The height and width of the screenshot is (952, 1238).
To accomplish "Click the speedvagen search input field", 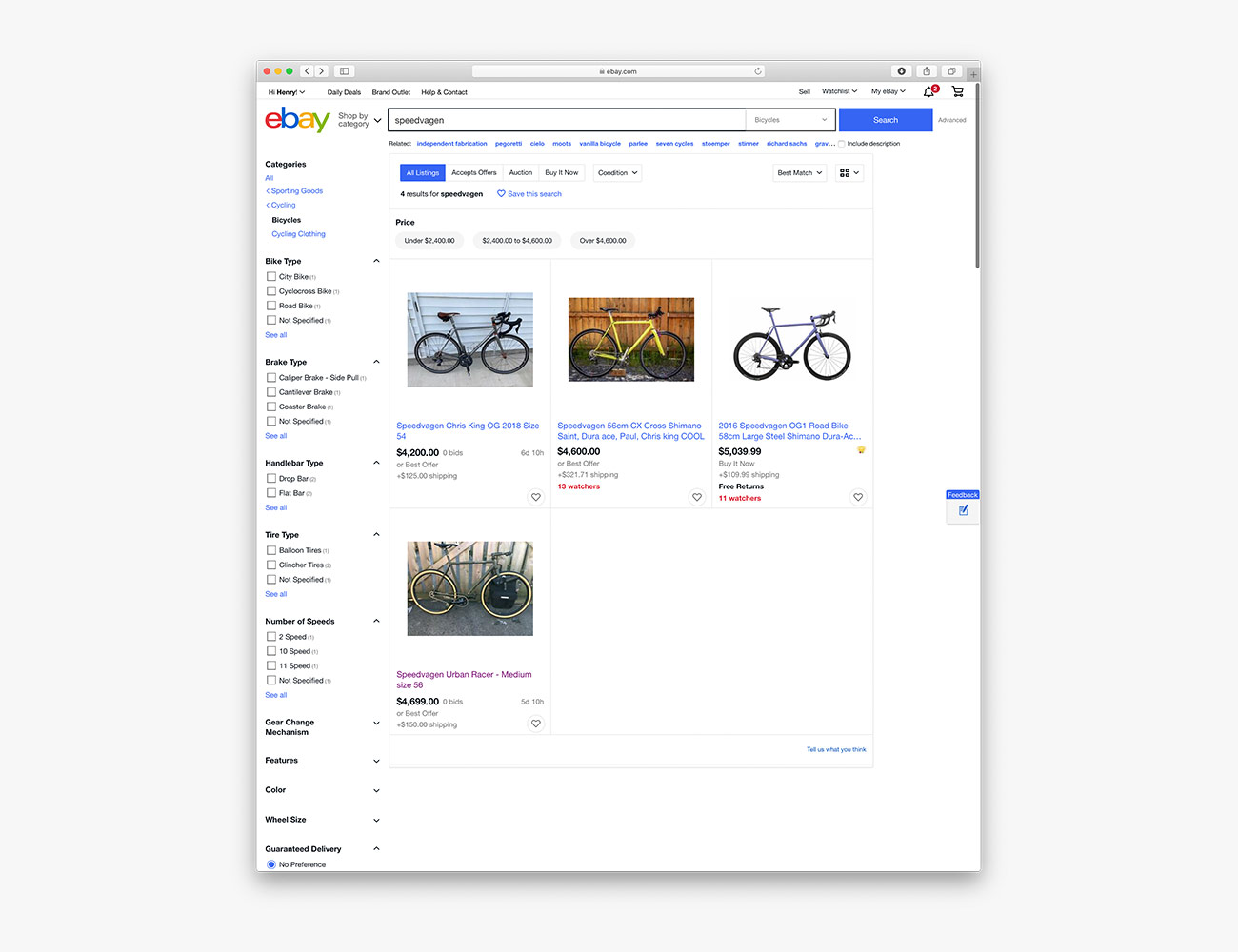I will (567, 120).
